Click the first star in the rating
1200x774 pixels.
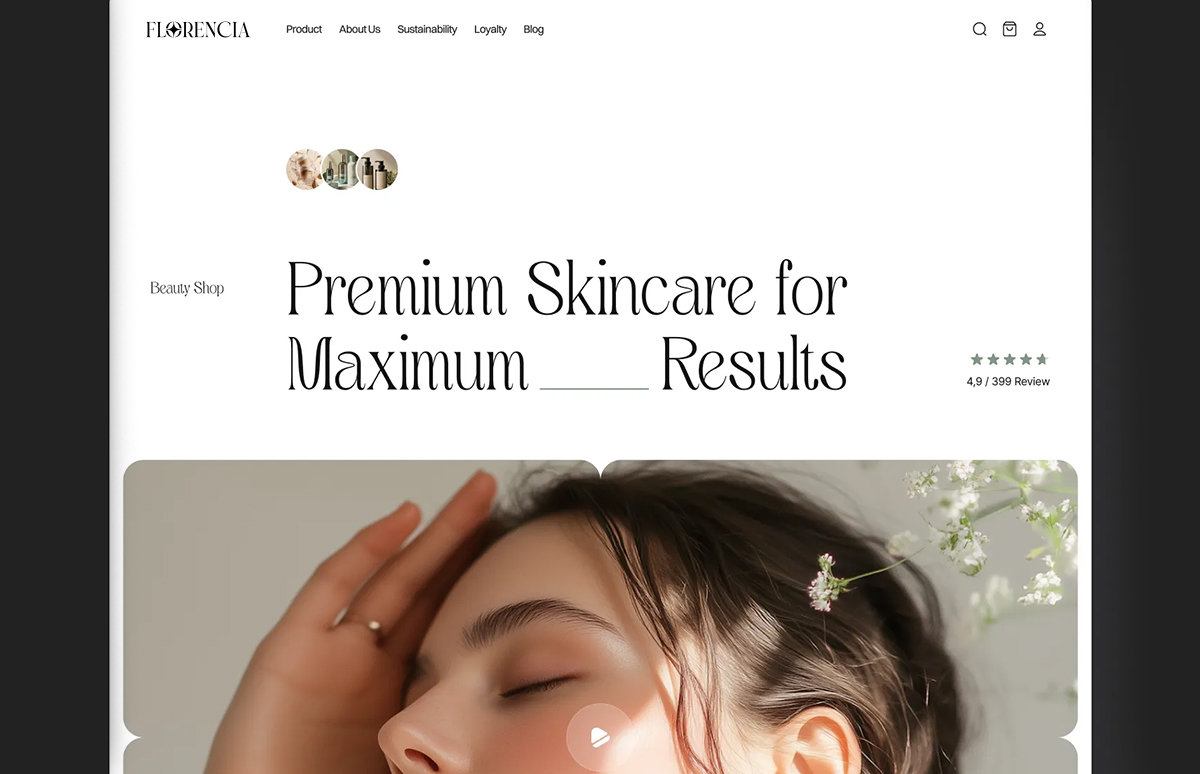click(x=977, y=359)
